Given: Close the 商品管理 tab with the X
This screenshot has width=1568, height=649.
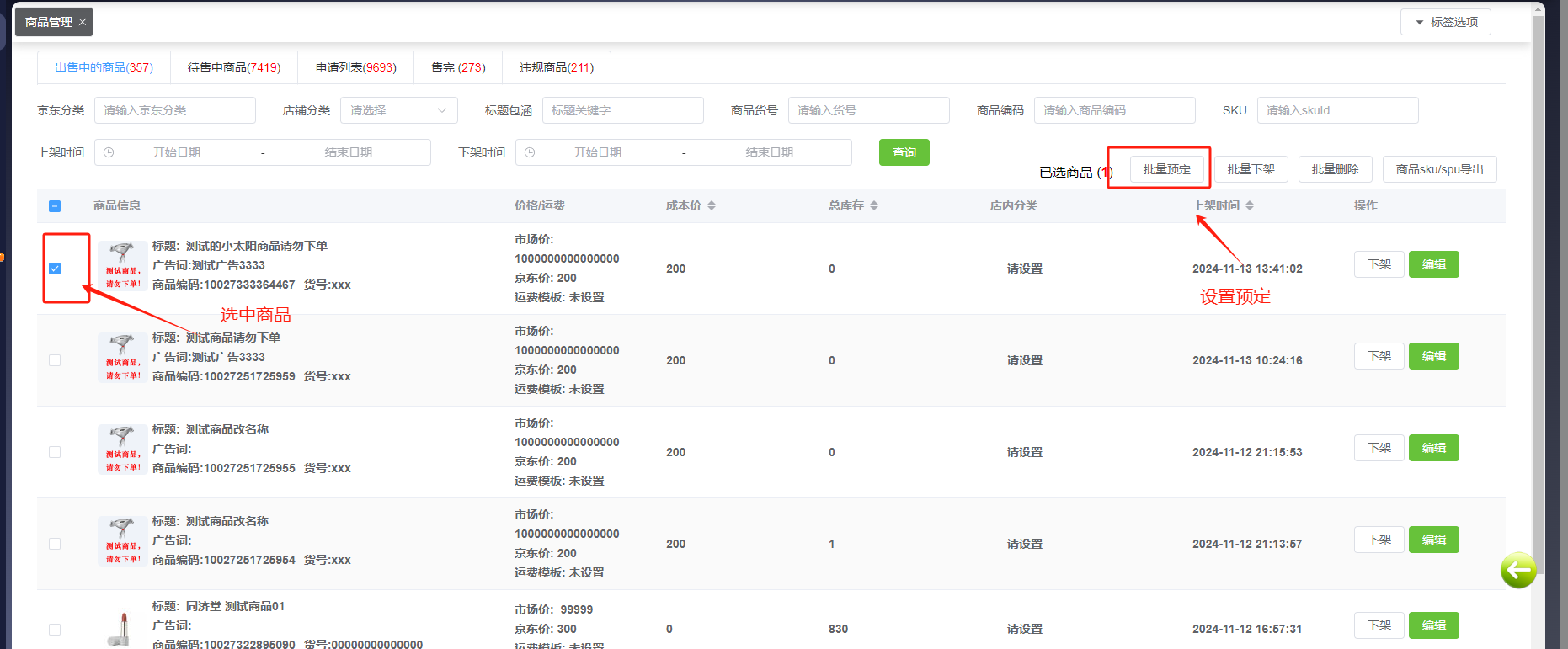Looking at the screenshot, I should click(83, 22).
